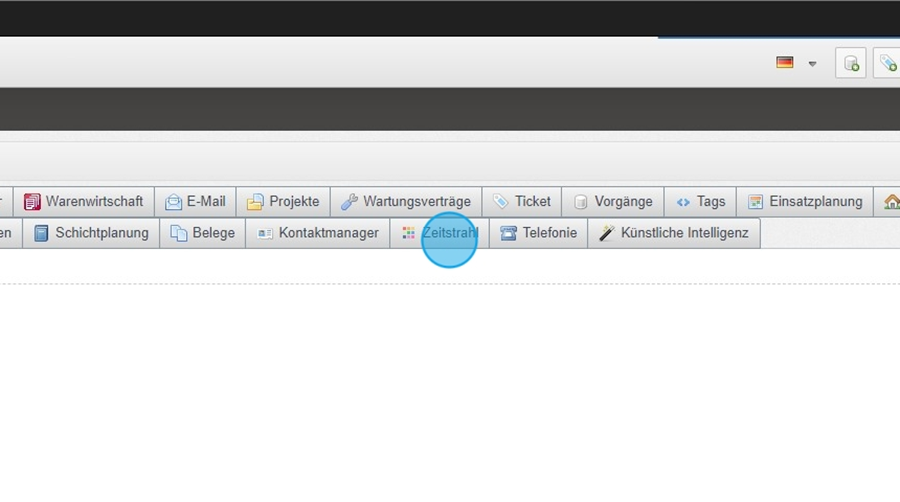Open the Kontaktmanager tab
The width and height of the screenshot is (900, 502).
coord(317,233)
